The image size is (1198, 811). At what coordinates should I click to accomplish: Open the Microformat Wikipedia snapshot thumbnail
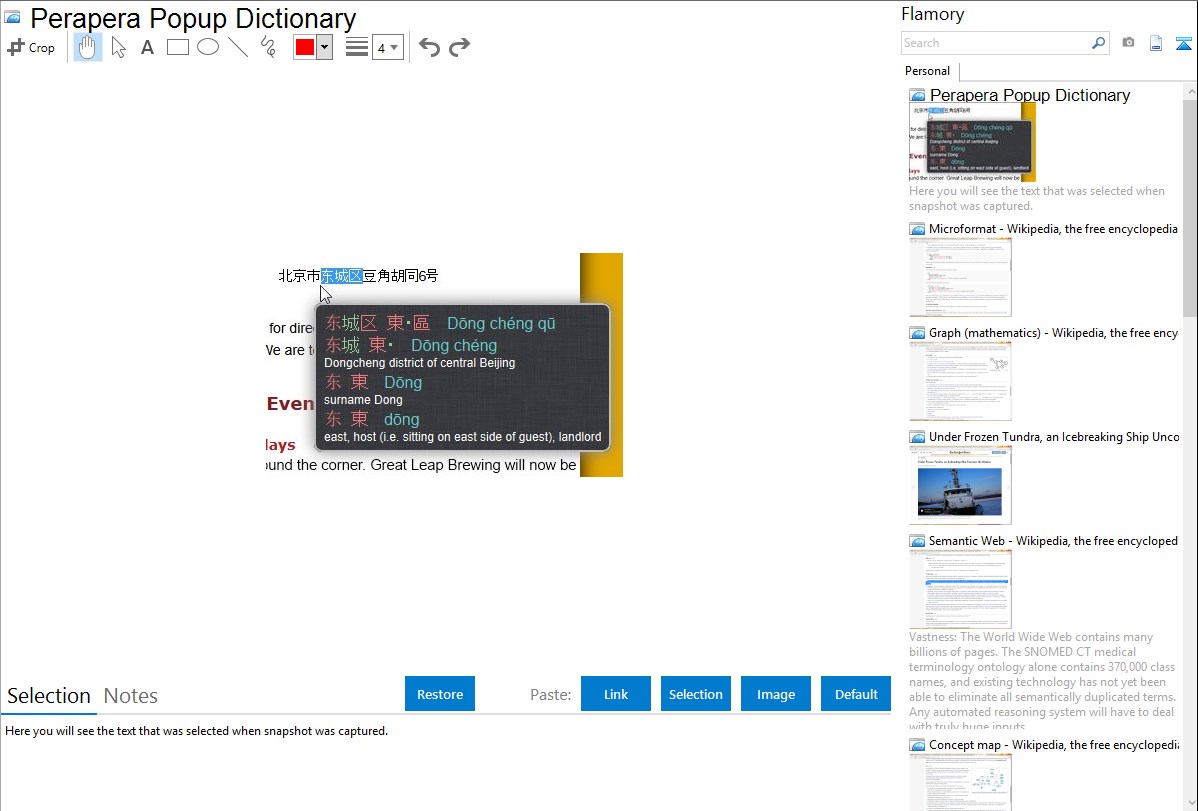960,277
